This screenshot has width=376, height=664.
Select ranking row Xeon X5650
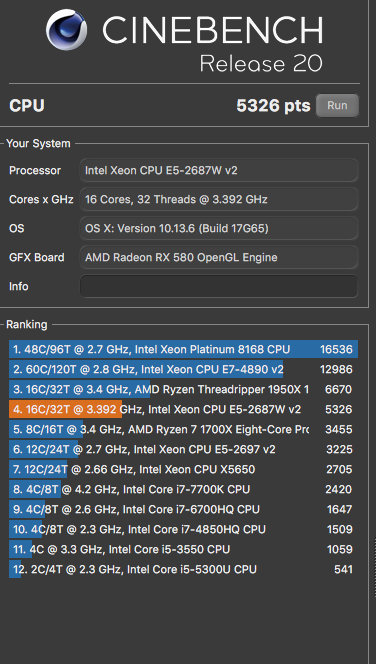[183, 469]
